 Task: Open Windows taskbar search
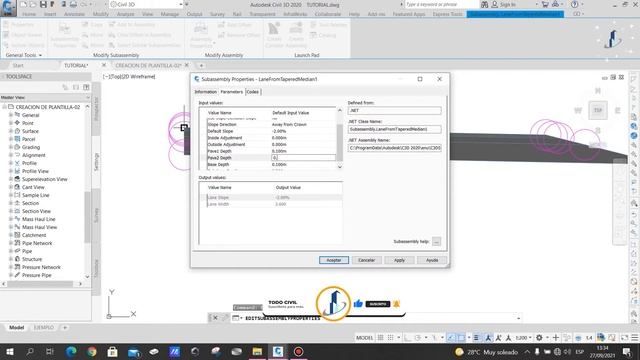pyautogui.click(x=30, y=351)
